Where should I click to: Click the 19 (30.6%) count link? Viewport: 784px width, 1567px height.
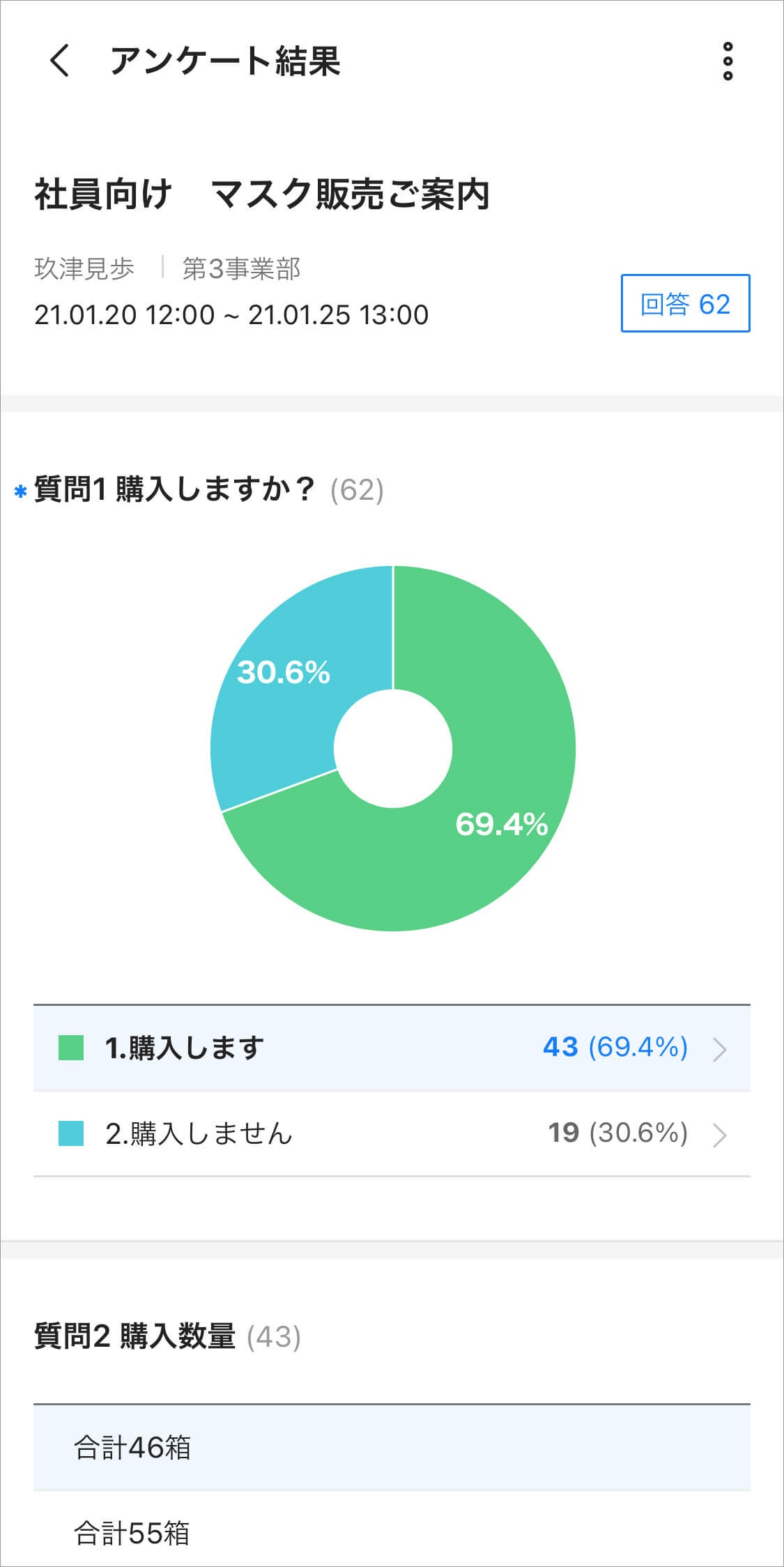pos(617,1133)
